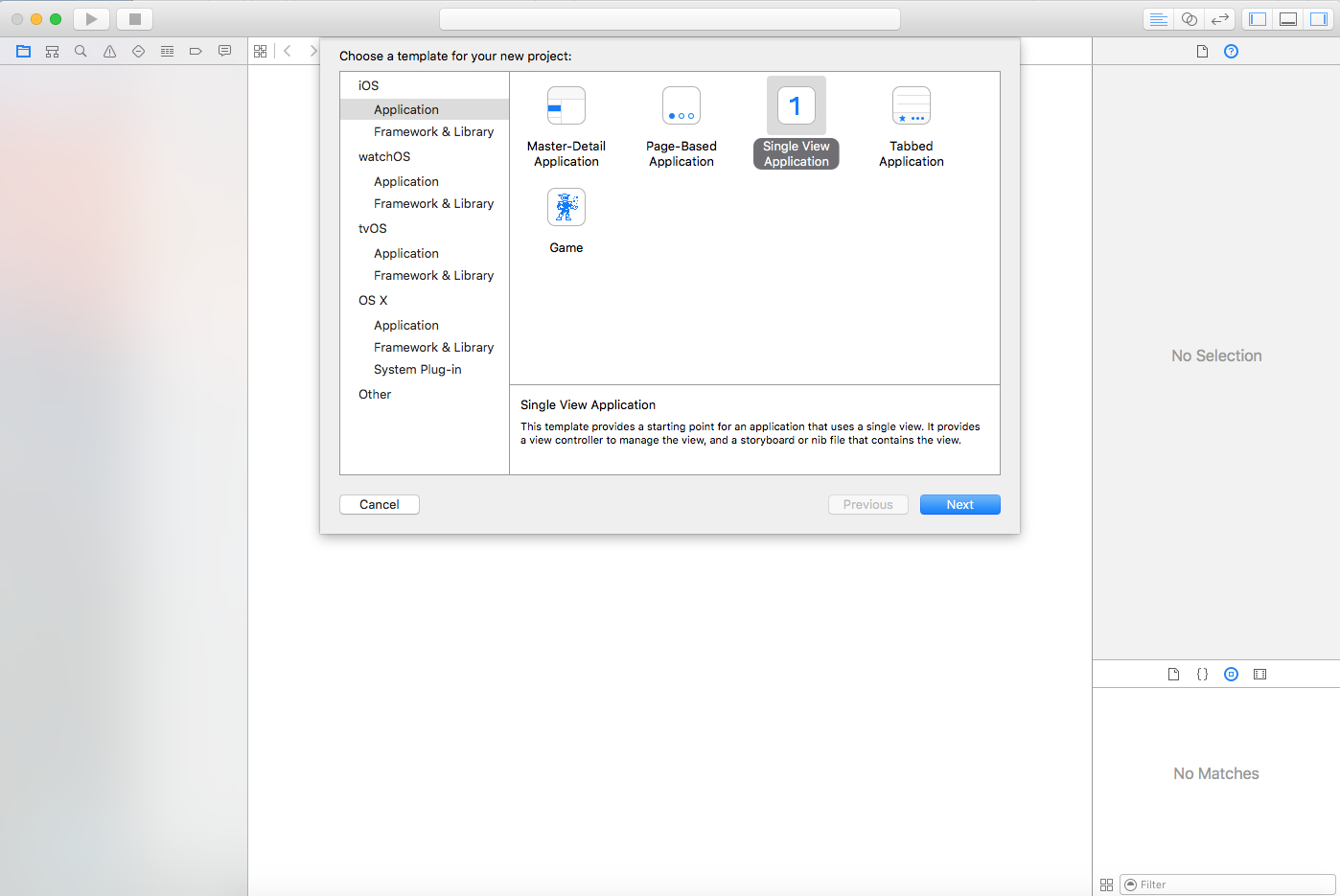The width and height of the screenshot is (1340, 896).
Task: Go back with the left chevron
Action: pyautogui.click(x=287, y=51)
